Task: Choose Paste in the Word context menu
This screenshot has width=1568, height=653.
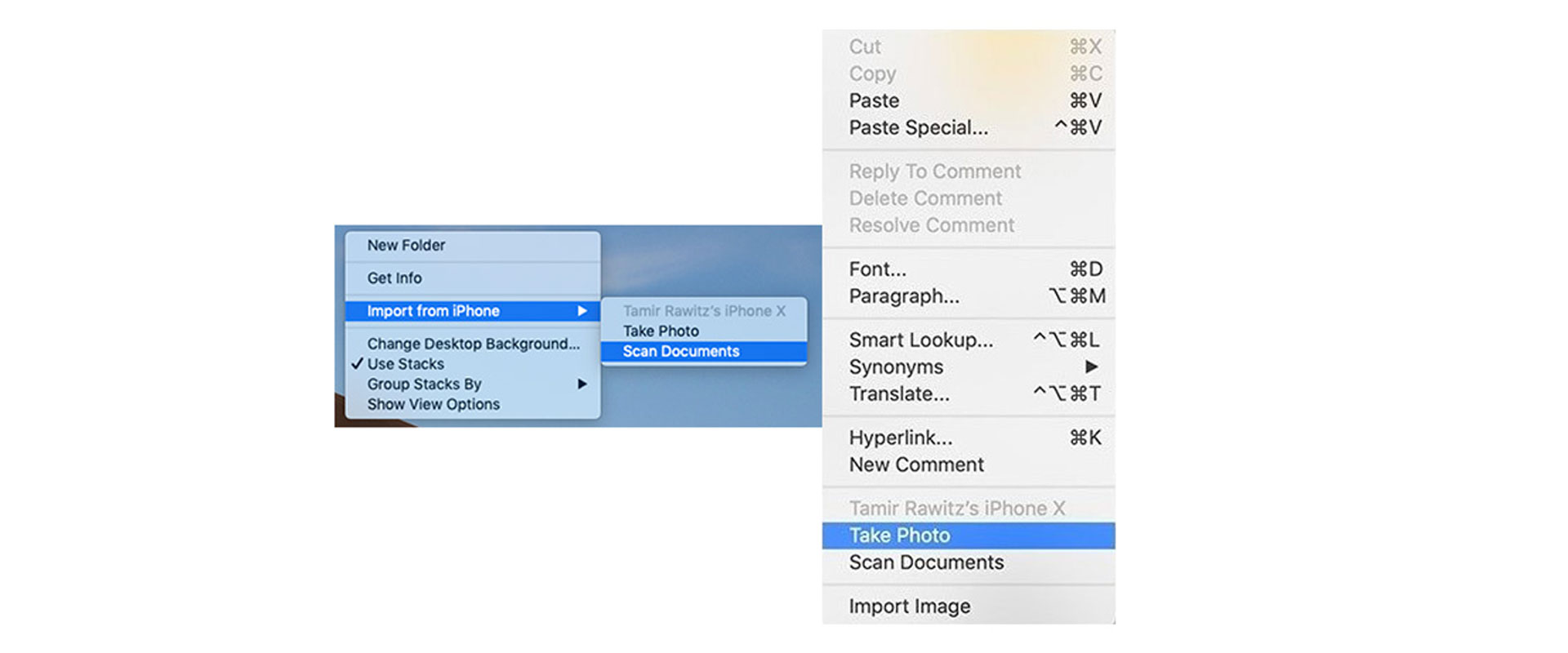Action: click(969, 100)
